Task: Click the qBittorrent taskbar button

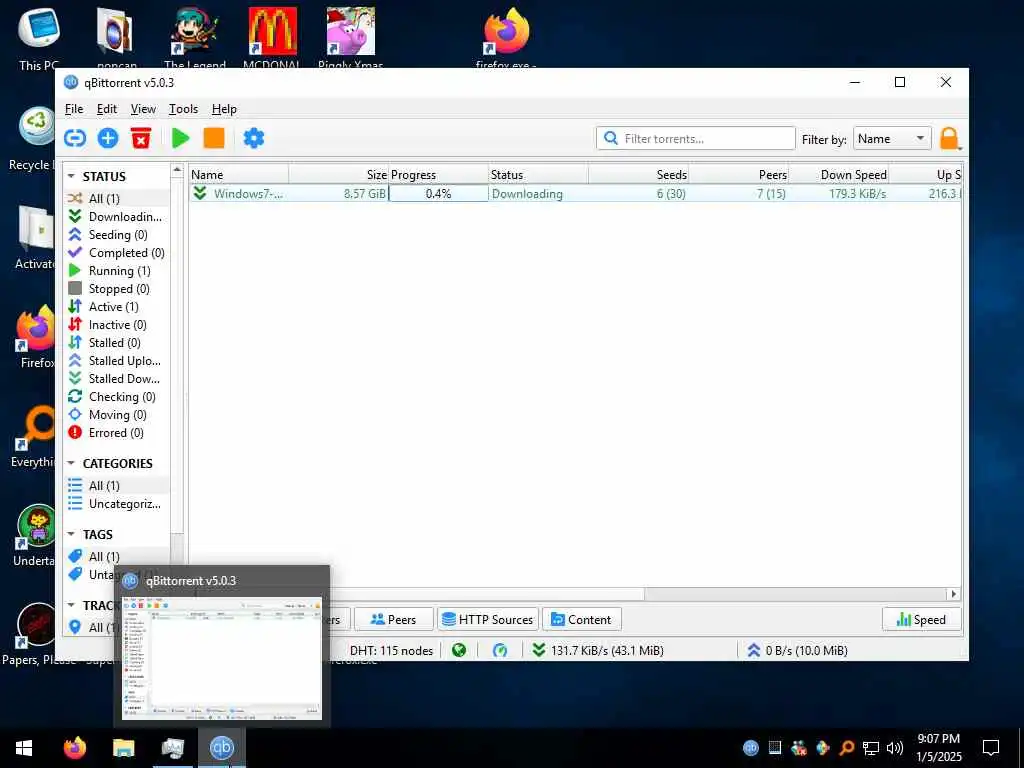Action: [x=221, y=748]
